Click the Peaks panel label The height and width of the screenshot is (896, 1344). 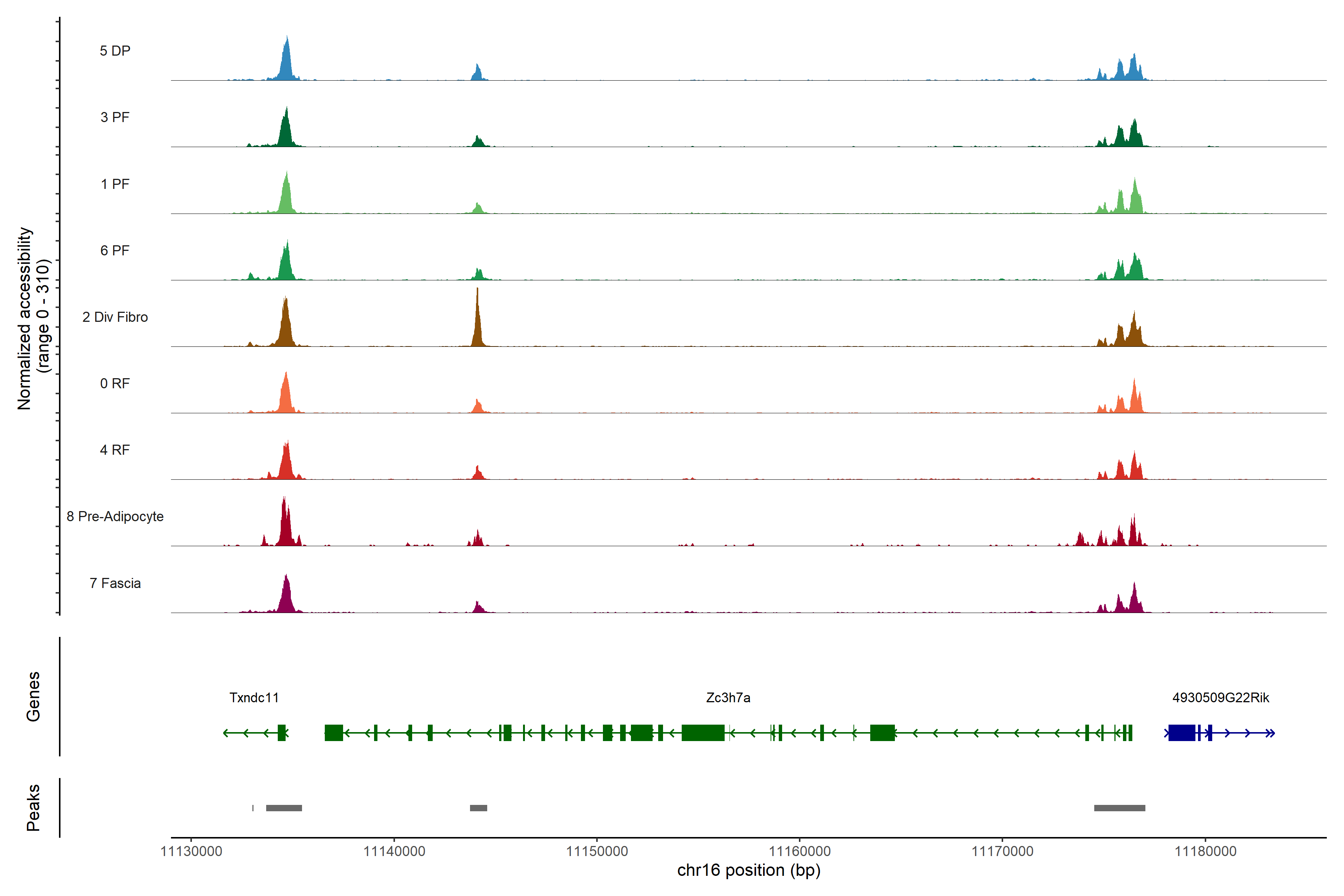(x=33, y=808)
